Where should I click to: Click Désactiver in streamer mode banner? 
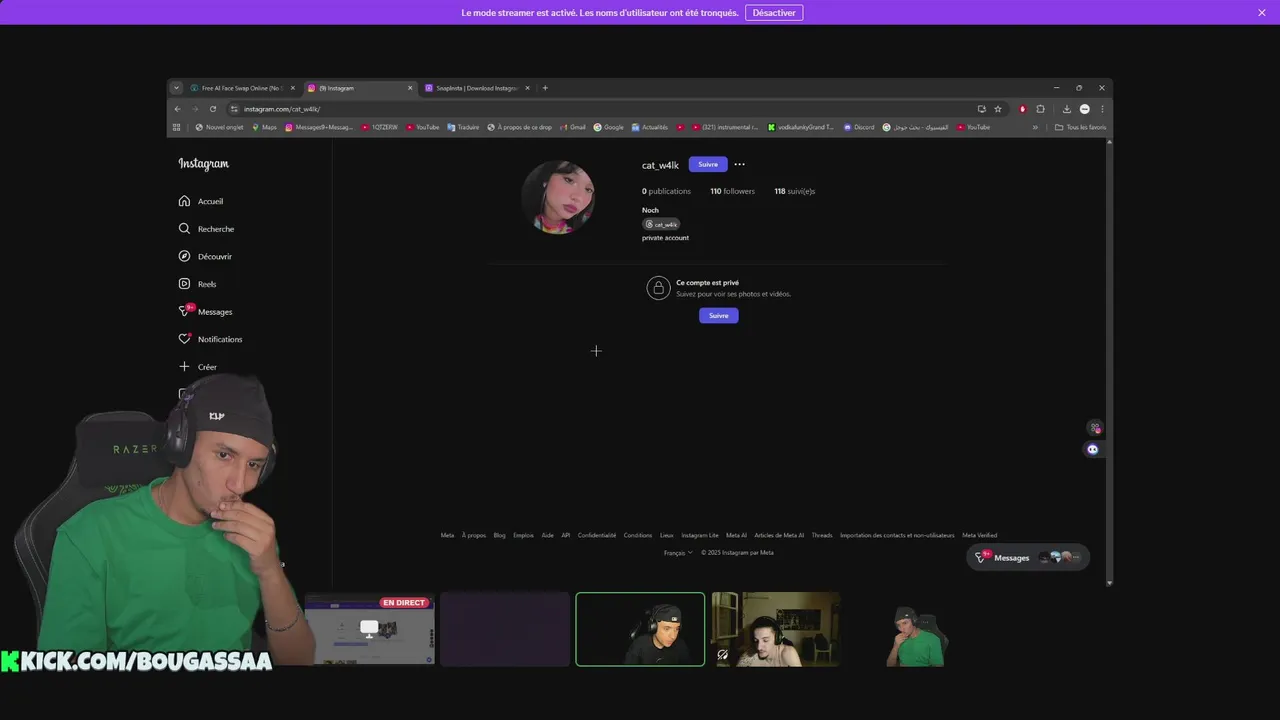pos(774,12)
